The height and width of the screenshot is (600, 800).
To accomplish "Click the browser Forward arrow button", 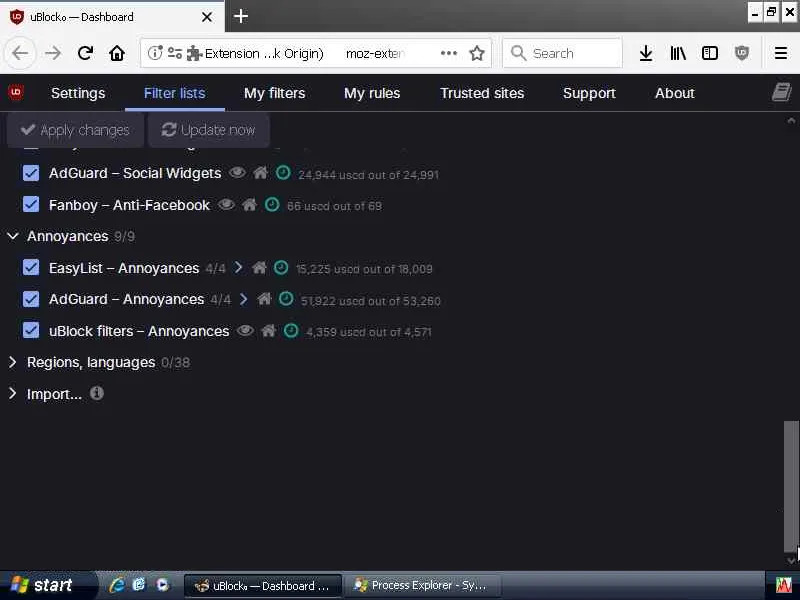I will (x=53, y=53).
